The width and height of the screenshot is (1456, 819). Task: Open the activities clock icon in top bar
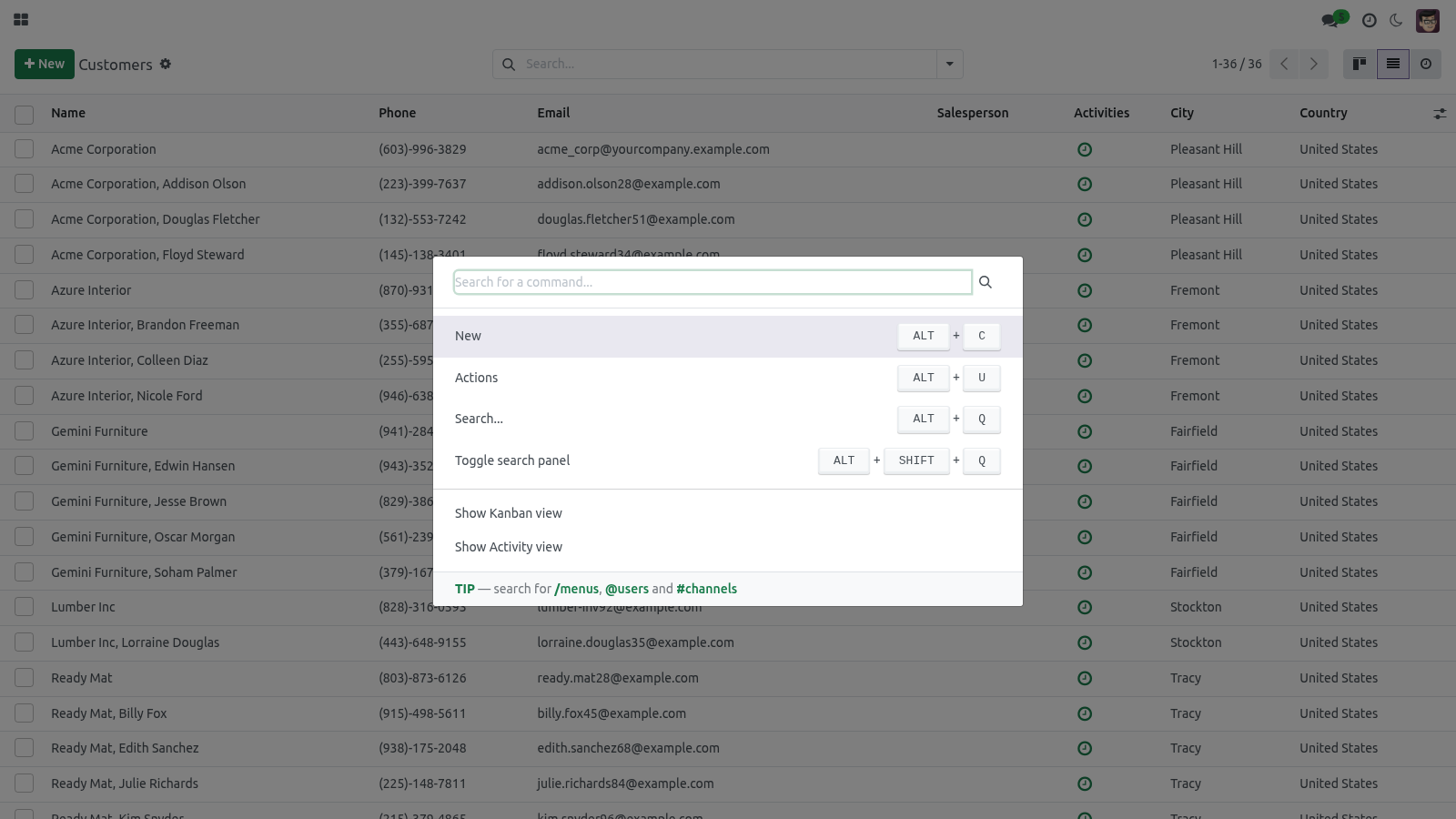pyautogui.click(x=1369, y=20)
